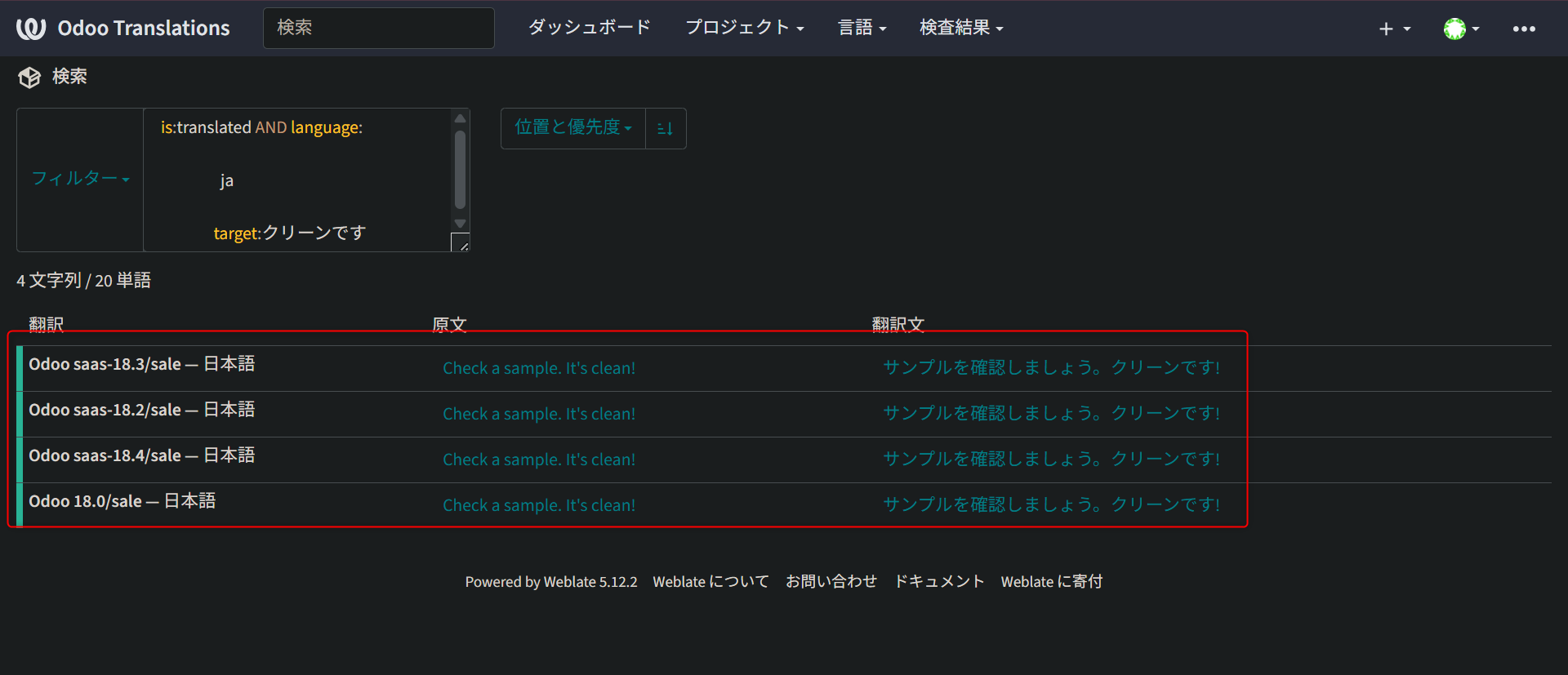Screen dimensions: 1568x675
Task: Click the 翻訳 column header
Action: (x=47, y=325)
